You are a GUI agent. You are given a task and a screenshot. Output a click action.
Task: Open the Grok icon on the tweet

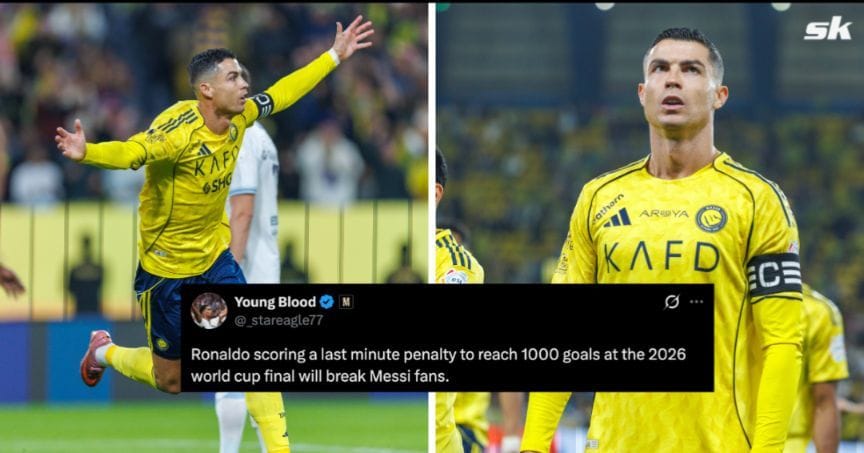(671, 301)
